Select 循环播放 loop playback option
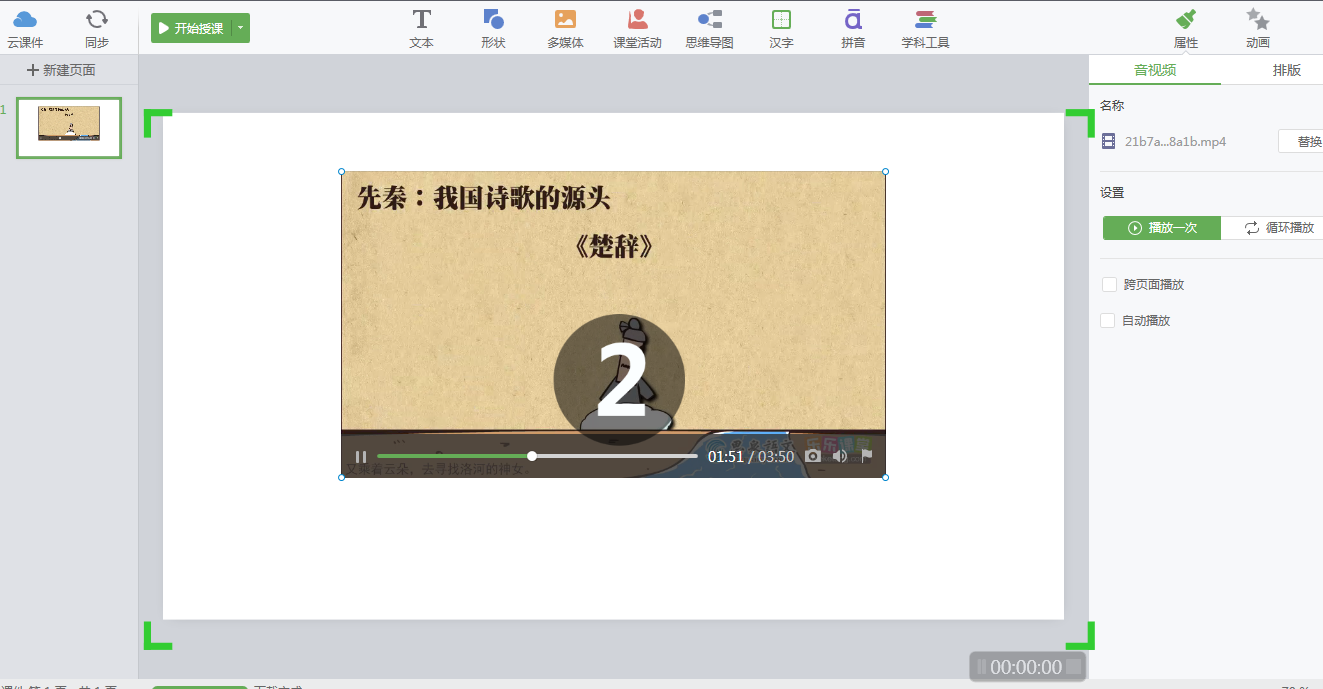 [x=1278, y=228]
